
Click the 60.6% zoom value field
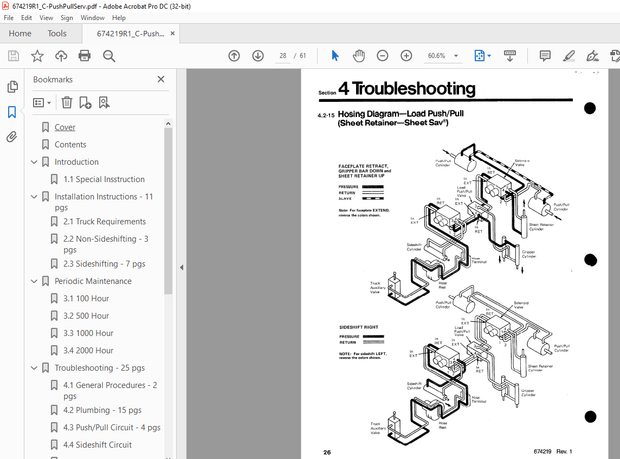(x=436, y=56)
